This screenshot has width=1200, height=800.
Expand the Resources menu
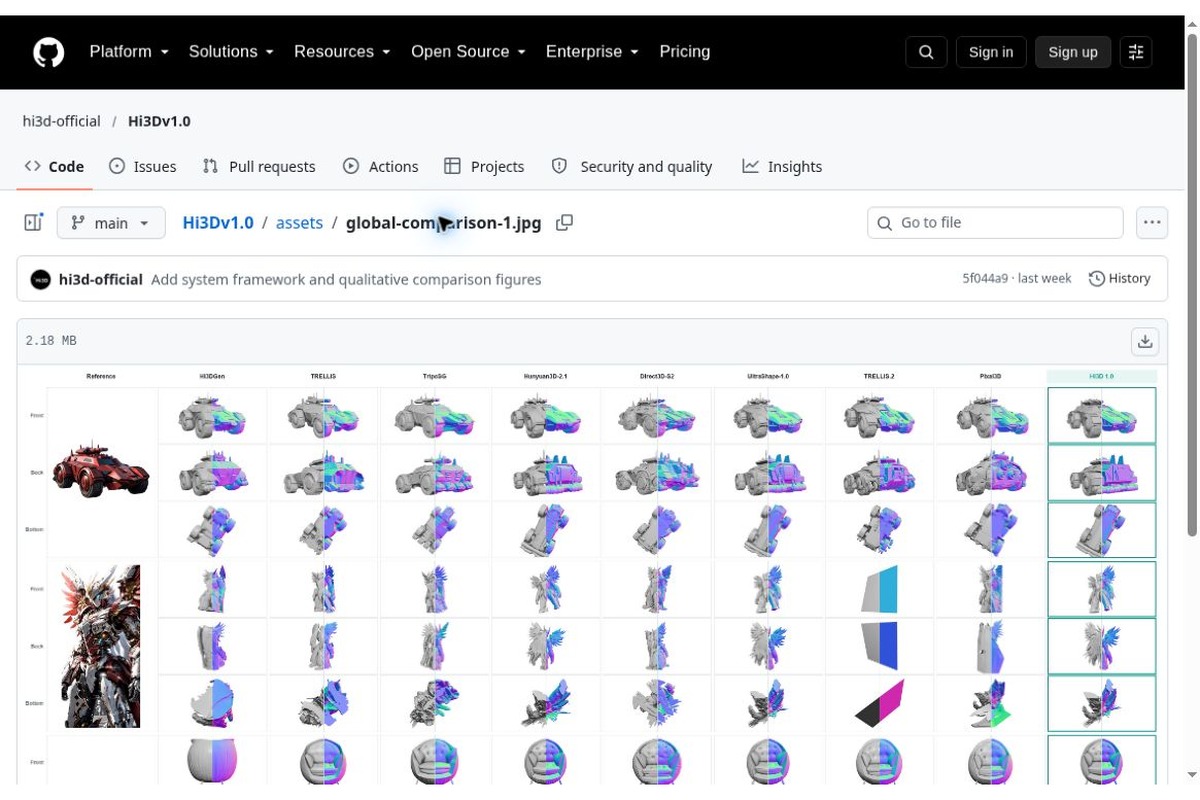(x=342, y=52)
